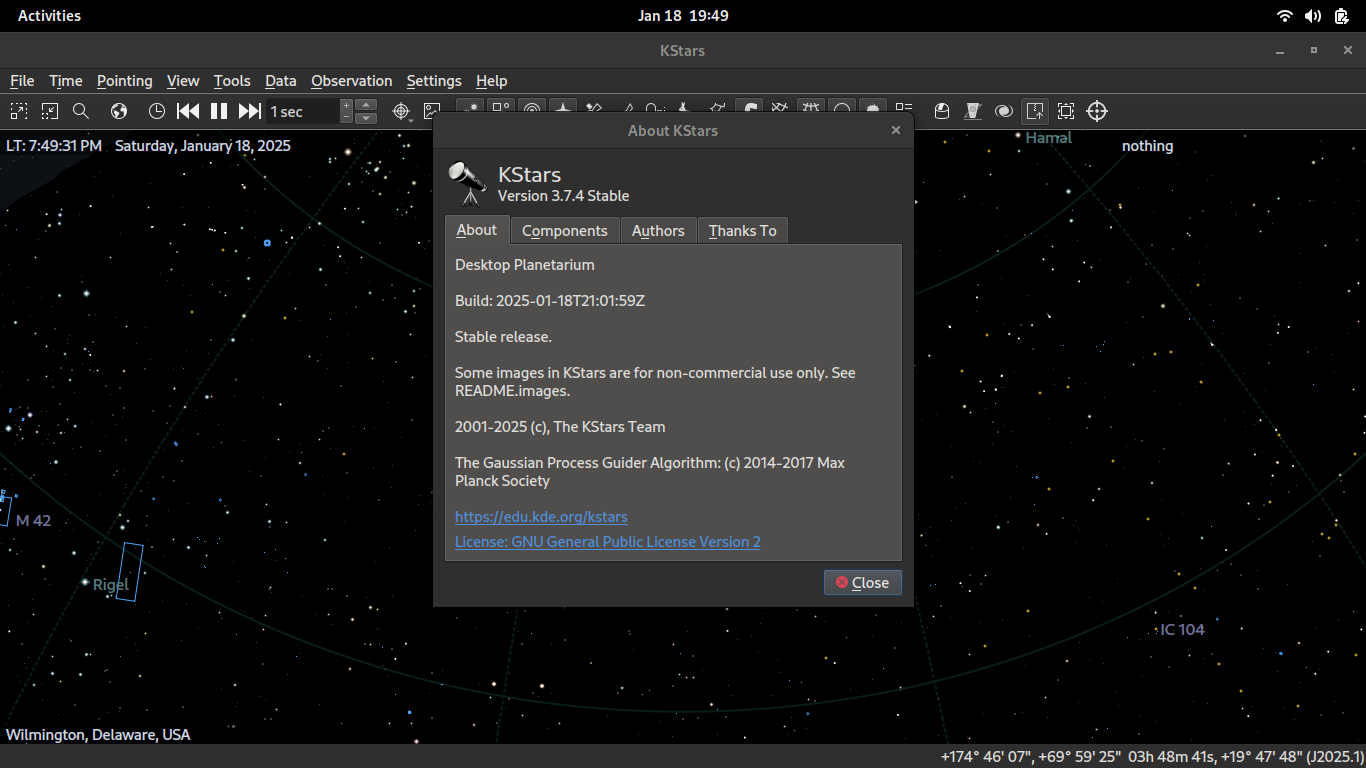
Task: Click the small minus time step button
Action: click(347, 117)
